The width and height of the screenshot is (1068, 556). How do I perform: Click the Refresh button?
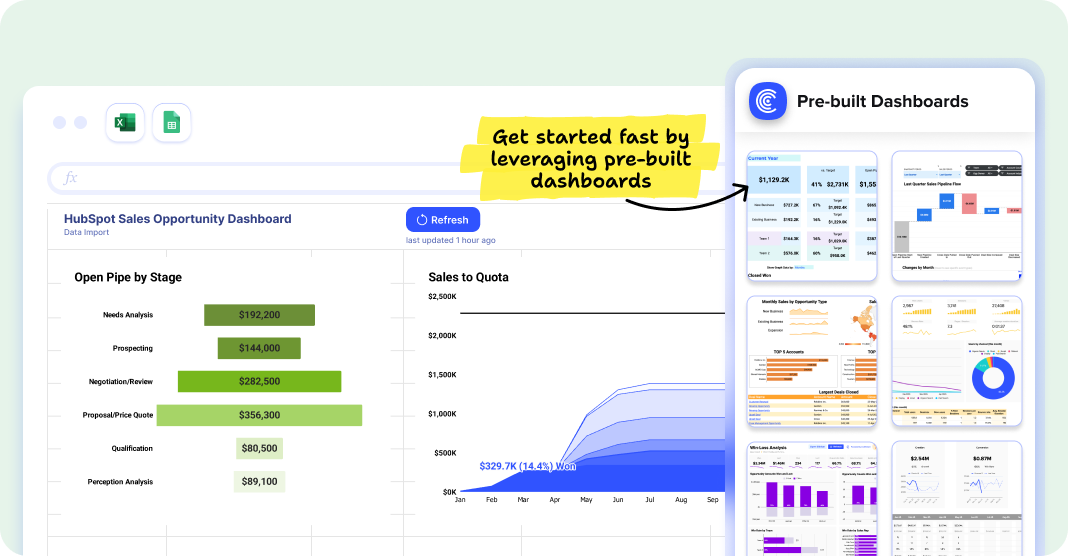click(443, 220)
